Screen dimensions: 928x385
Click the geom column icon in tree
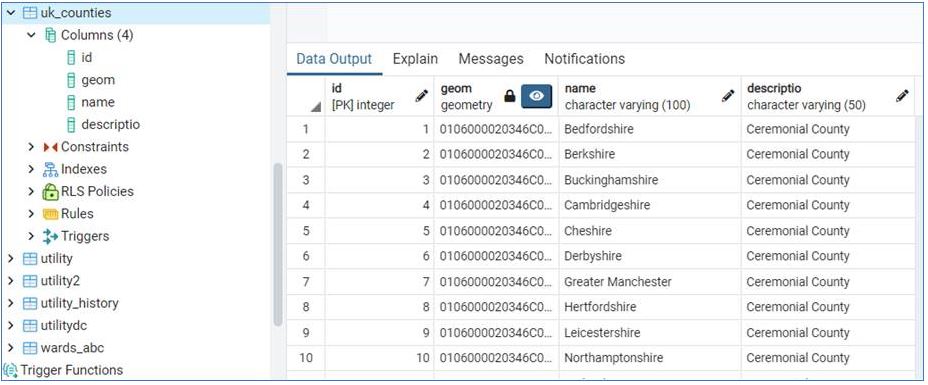(x=71, y=80)
